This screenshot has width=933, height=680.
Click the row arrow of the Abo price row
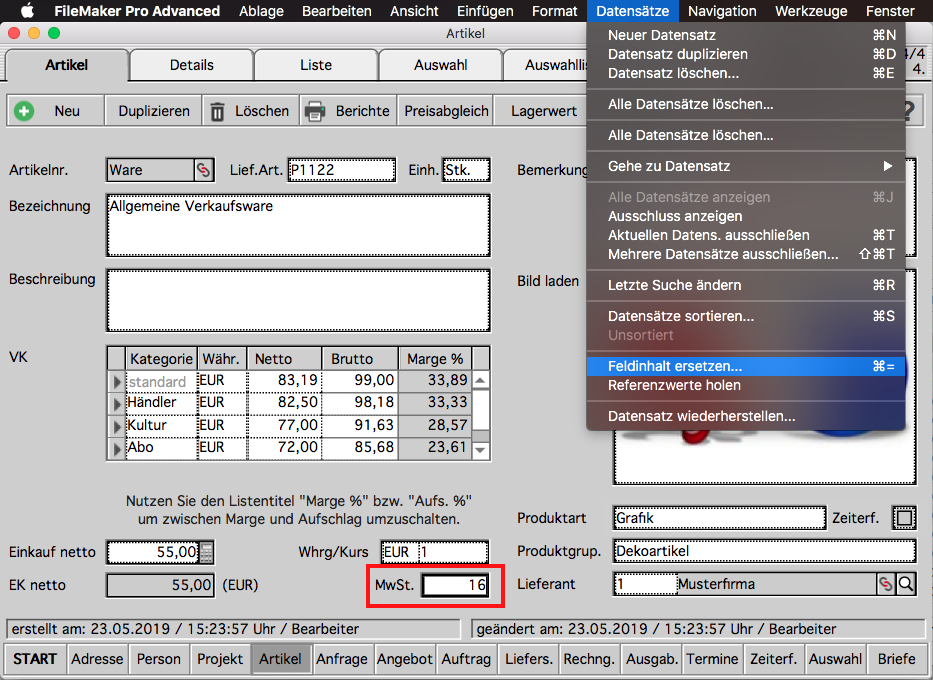click(117, 448)
